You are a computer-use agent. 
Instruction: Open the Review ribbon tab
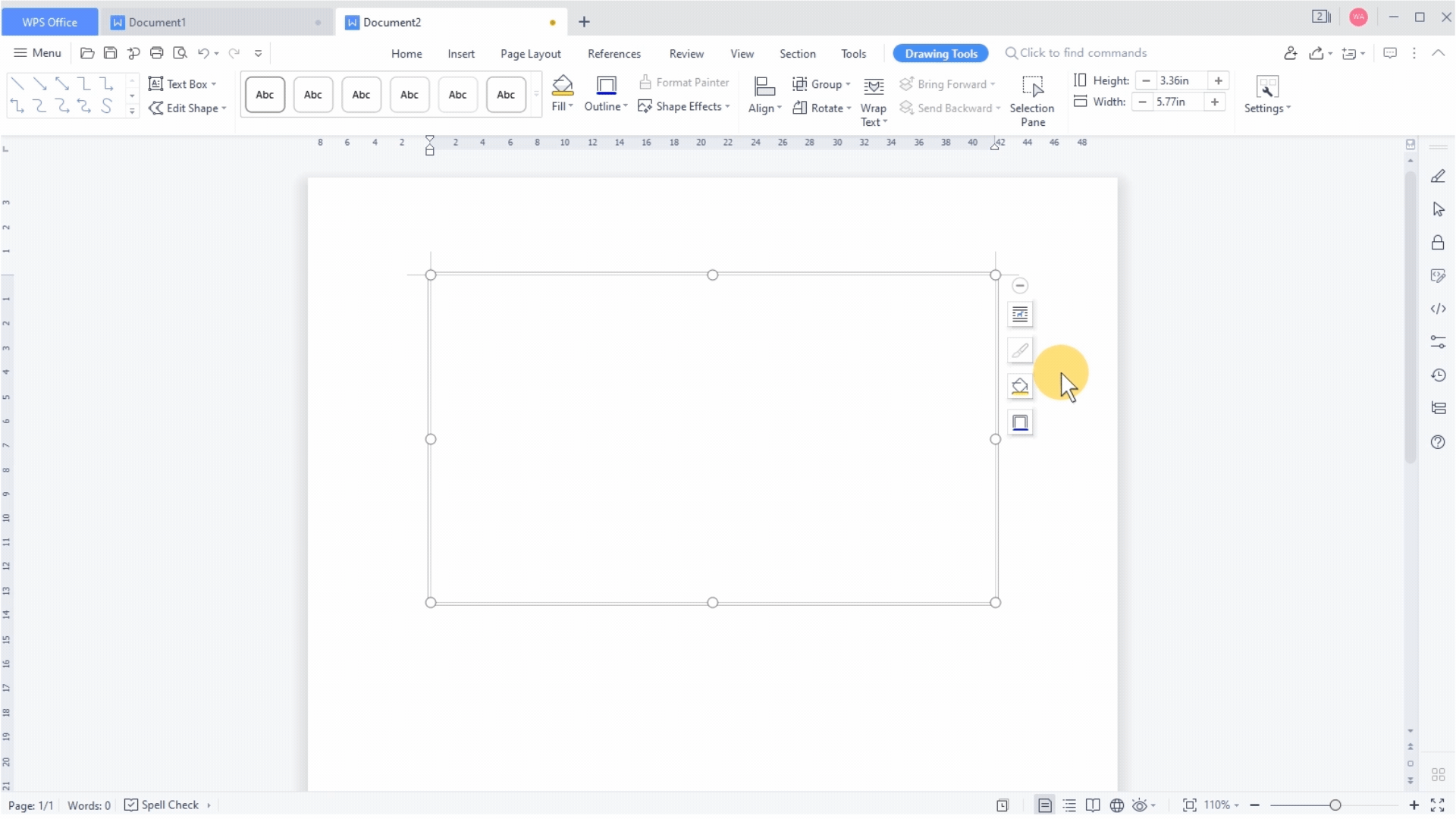686,53
